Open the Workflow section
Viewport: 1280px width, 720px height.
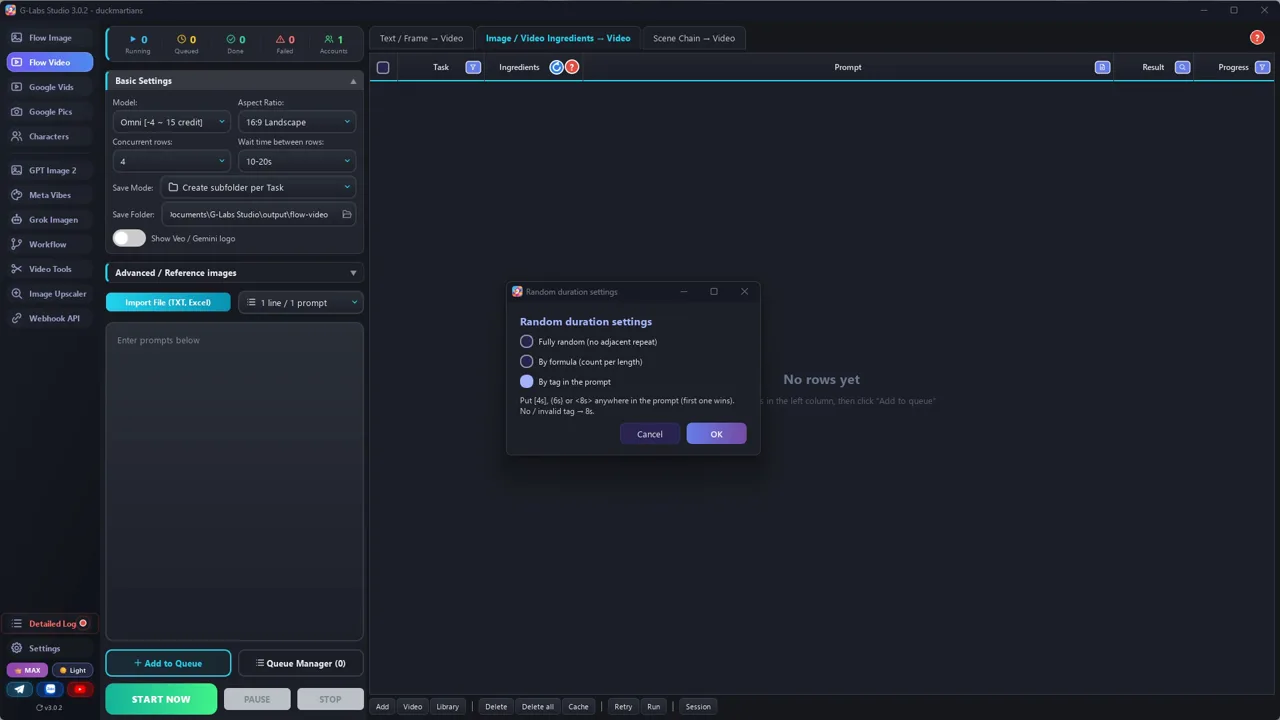pyautogui.click(x=50, y=244)
